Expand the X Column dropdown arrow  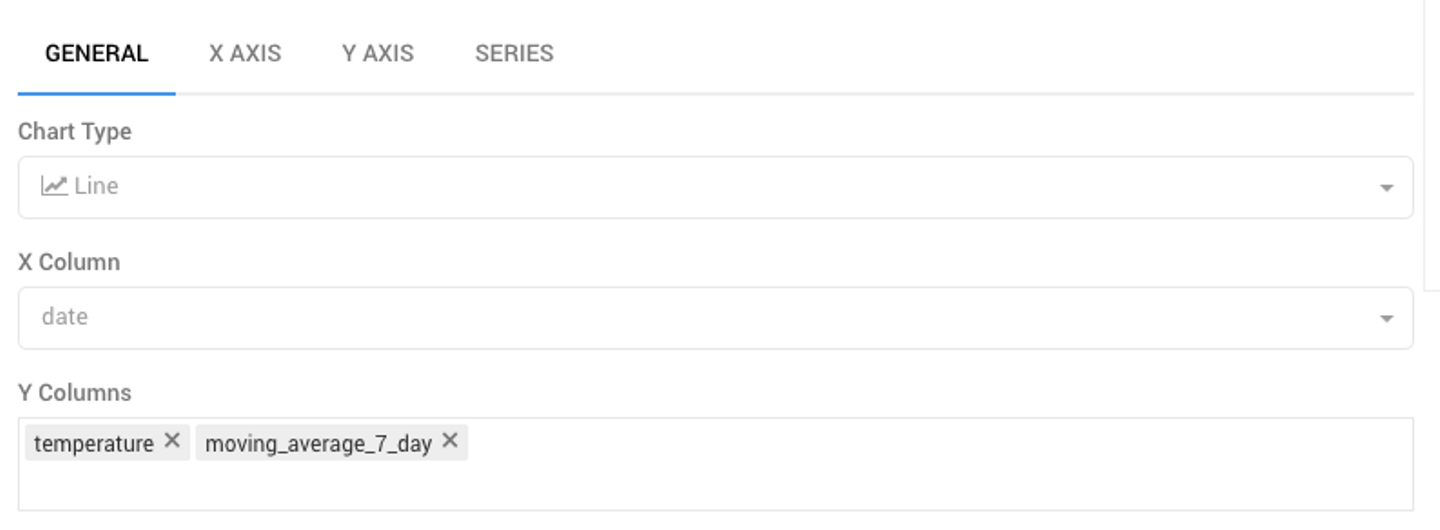[1386, 319]
